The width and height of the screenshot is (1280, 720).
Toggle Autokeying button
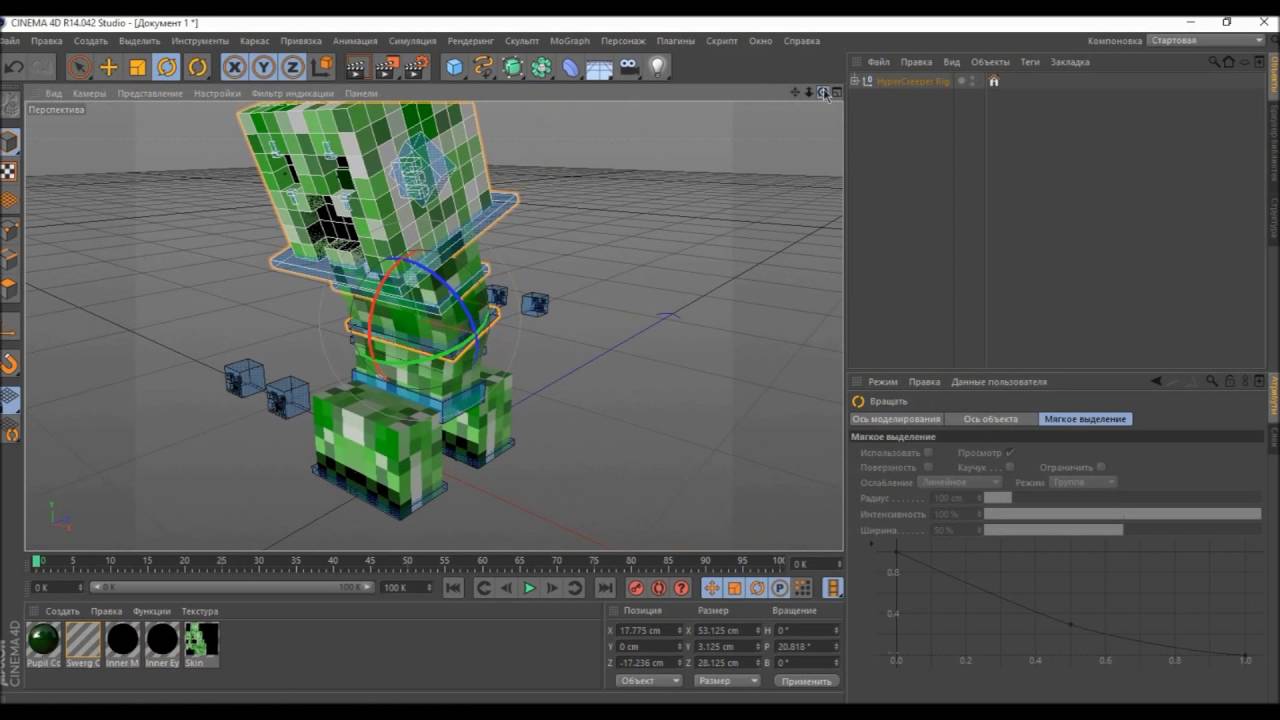coord(658,588)
